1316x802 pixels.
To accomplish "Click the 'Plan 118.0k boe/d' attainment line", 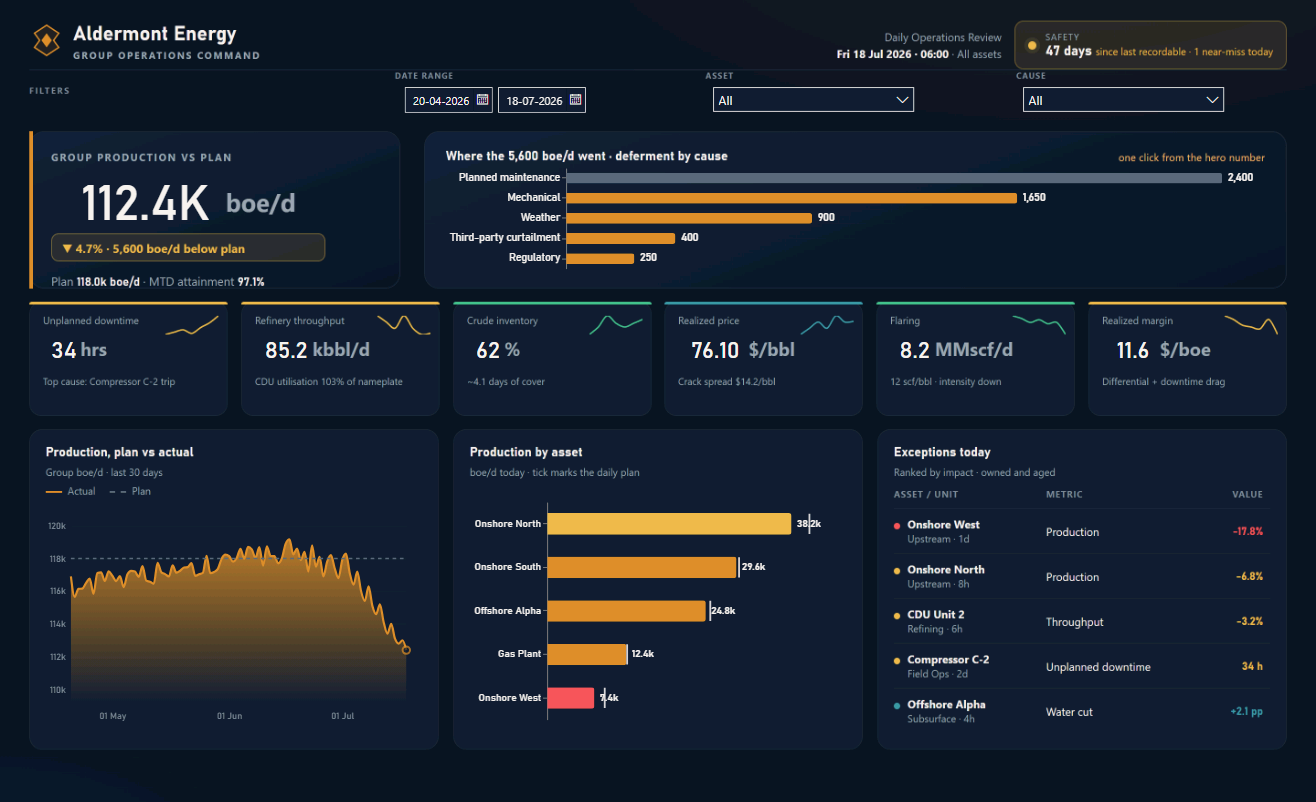I will point(158,282).
